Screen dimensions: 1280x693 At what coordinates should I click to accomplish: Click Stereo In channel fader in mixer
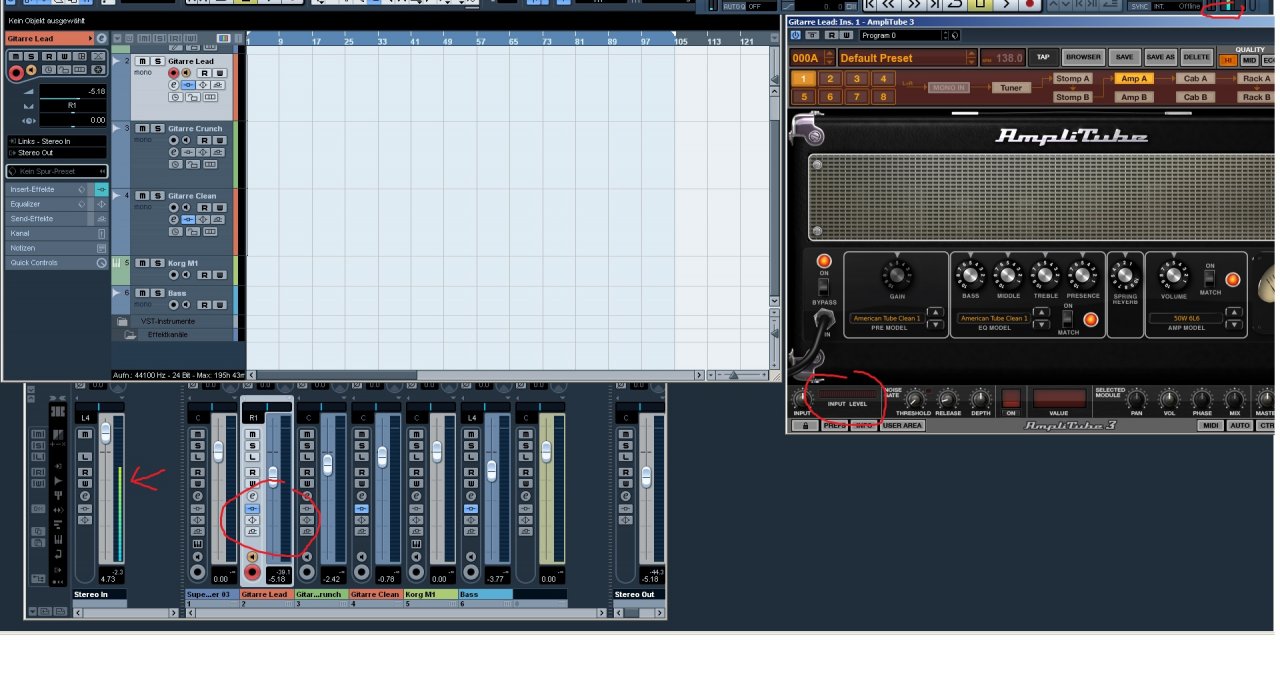click(x=105, y=432)
